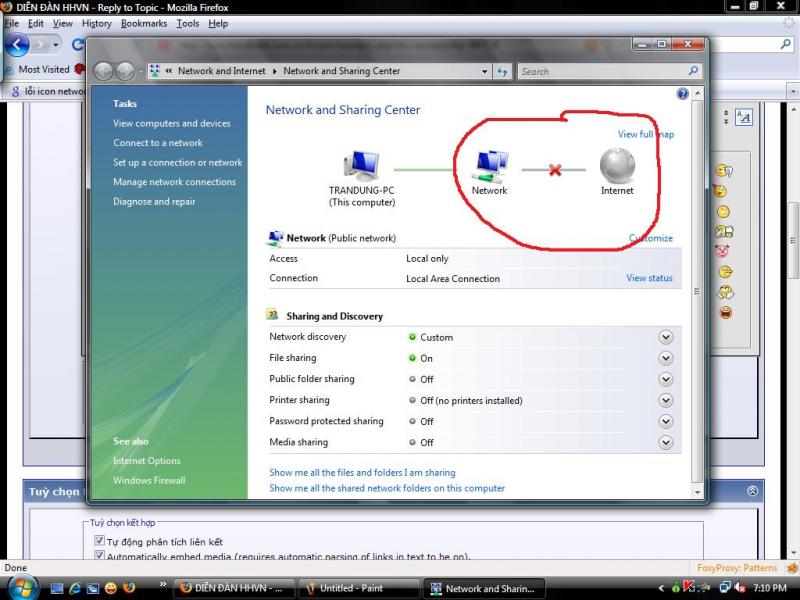Click the refresh button beside address bar
Screen dimensions: 800x600
(503, 71)
